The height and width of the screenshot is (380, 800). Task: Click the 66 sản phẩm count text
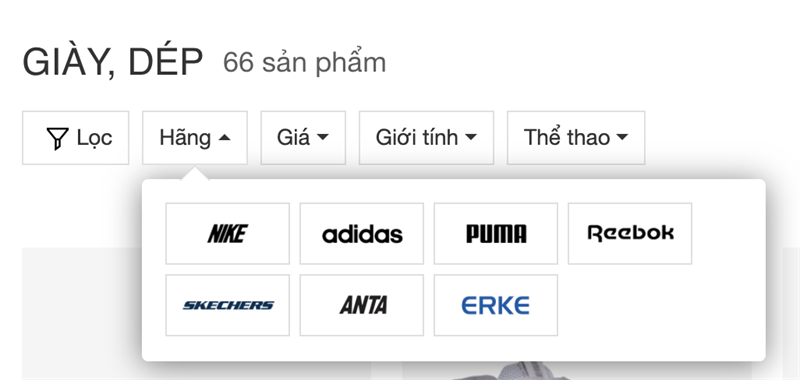tap(305, 63)
